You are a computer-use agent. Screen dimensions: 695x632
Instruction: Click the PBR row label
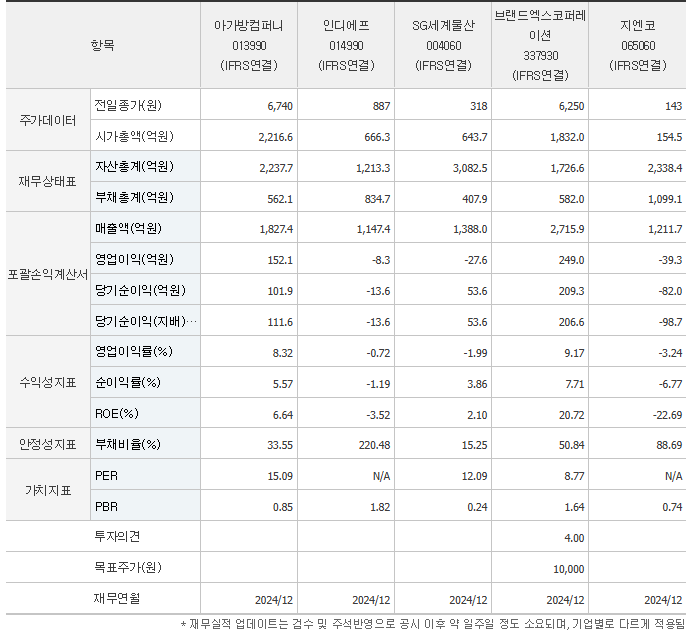pos(106,507)
